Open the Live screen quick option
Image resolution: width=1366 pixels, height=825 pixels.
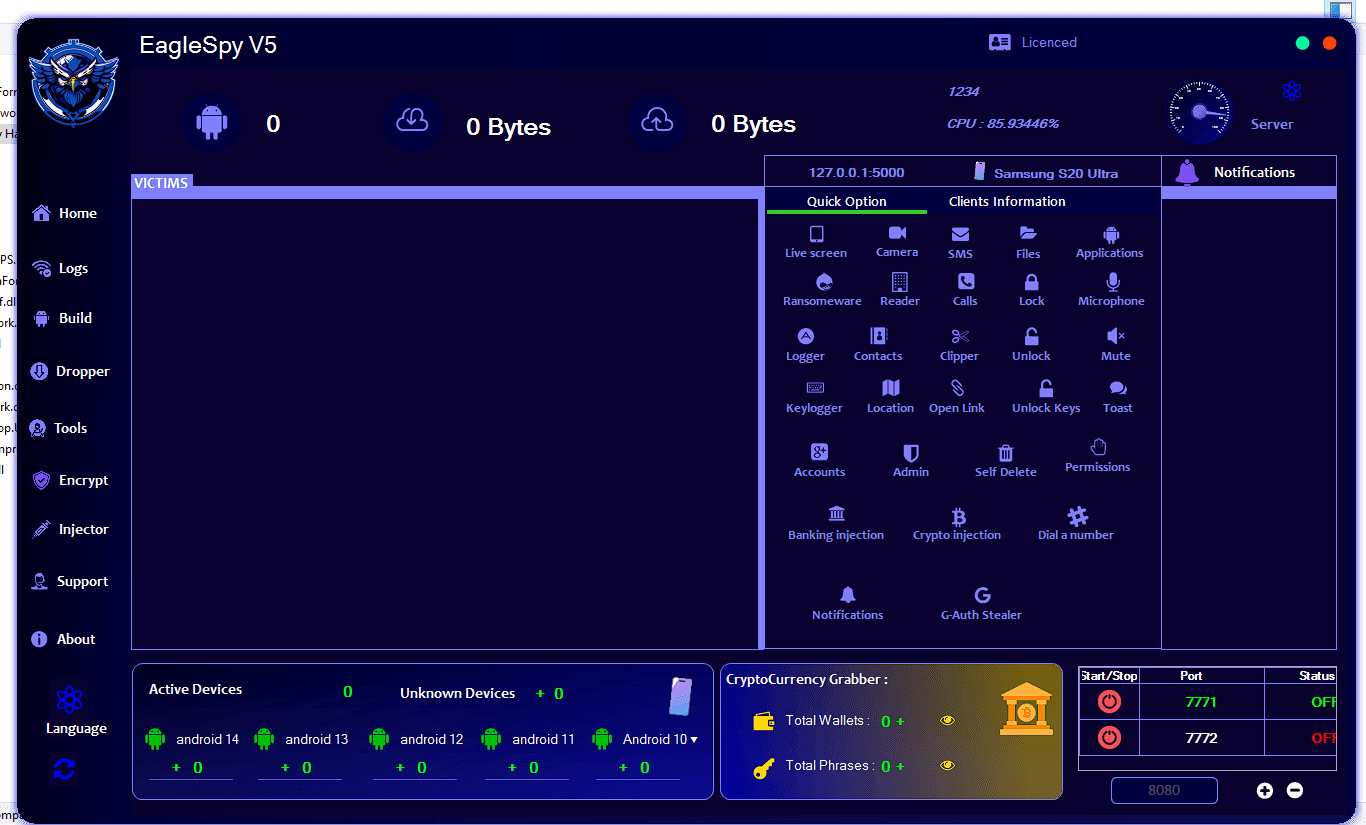(816, 242)
